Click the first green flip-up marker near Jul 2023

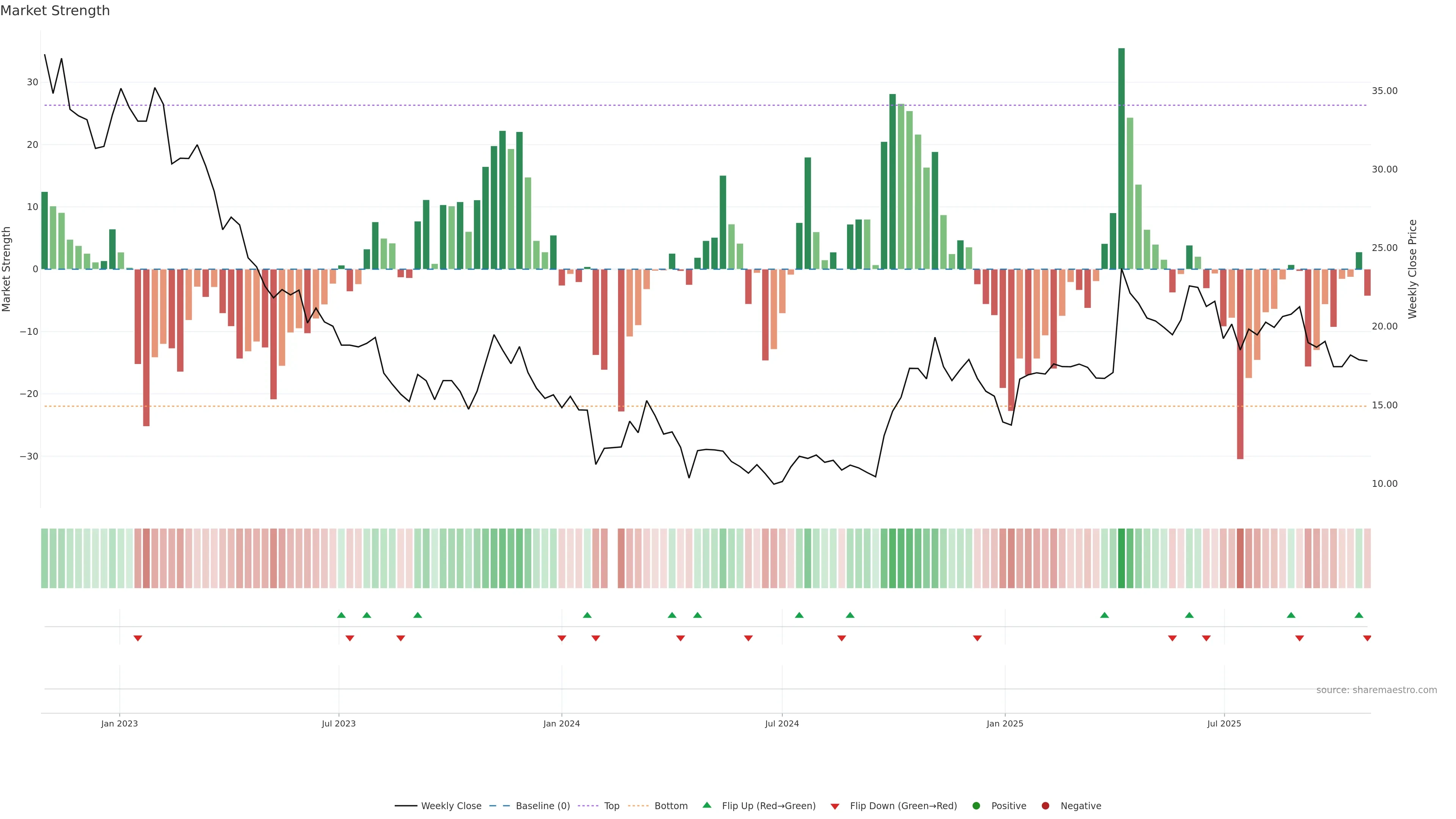(341, 615)
